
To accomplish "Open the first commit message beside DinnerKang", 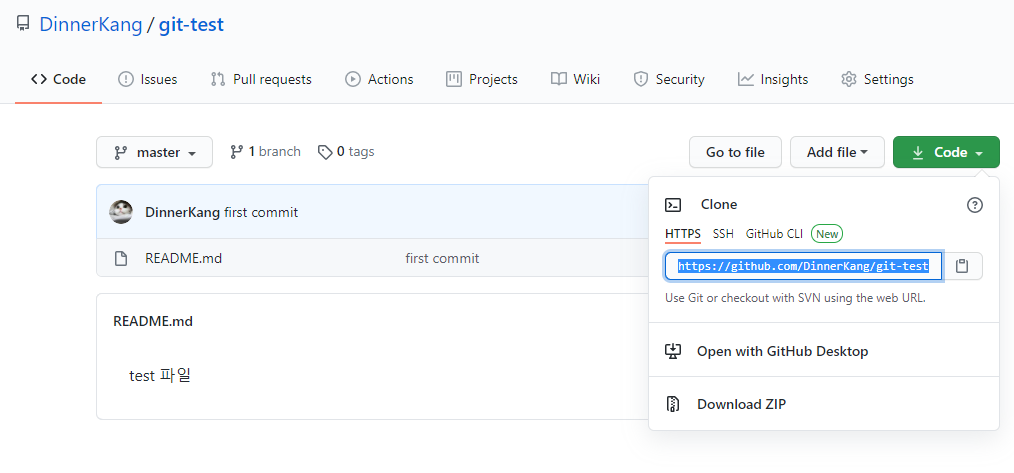I will [261, 212].
